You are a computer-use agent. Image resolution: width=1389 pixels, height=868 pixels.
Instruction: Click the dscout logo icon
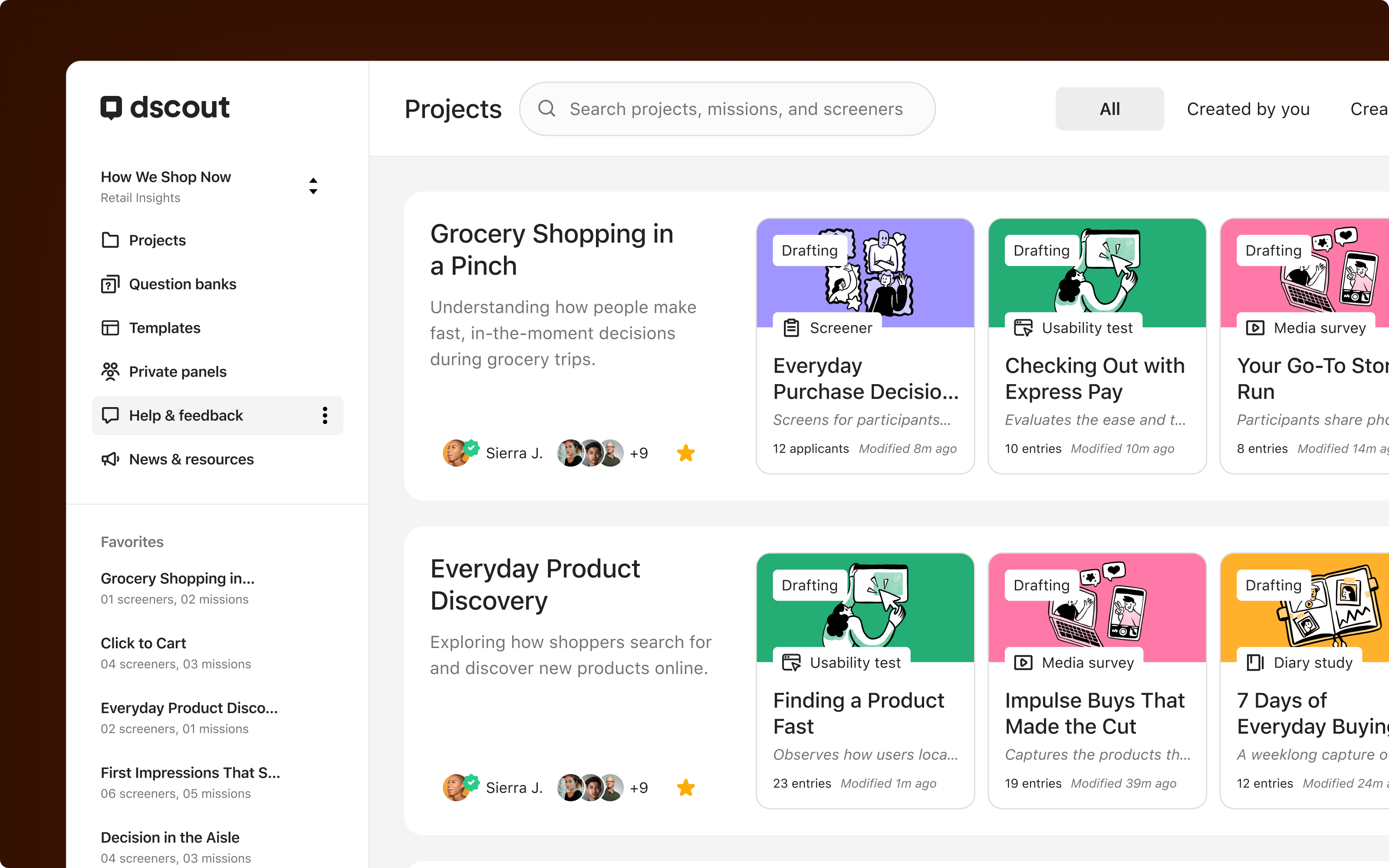(112, 107)
